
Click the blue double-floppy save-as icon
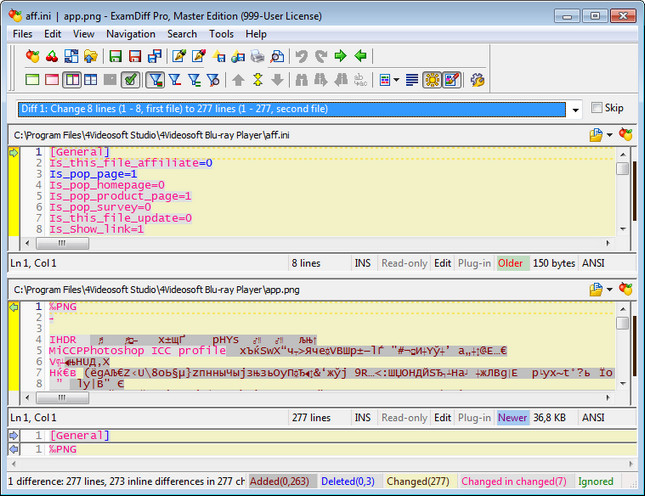click(x=155, y=56)
